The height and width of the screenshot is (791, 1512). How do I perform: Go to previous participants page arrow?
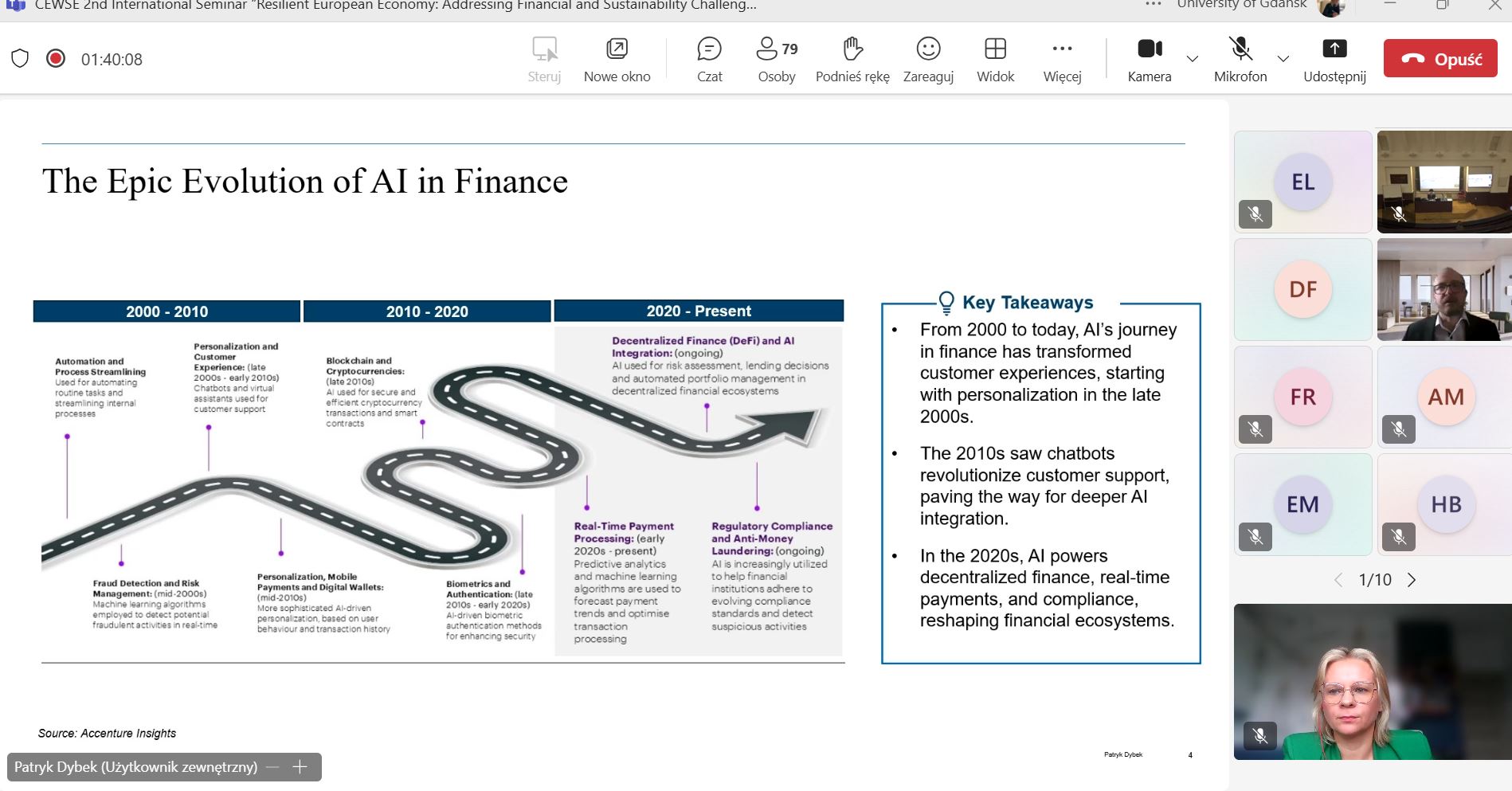tap(1338, 580)
